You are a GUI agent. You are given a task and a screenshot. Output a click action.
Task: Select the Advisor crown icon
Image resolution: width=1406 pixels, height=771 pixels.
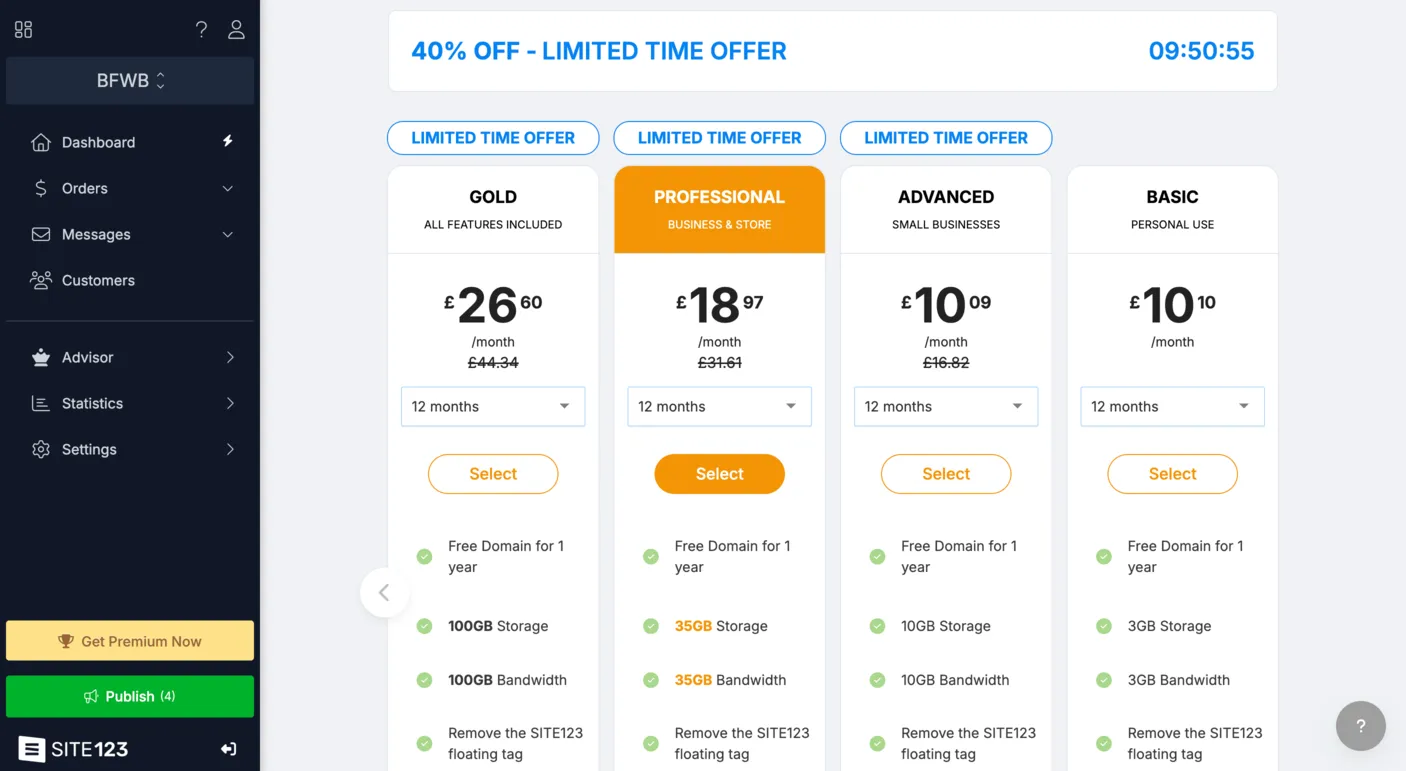click(41, 357)
